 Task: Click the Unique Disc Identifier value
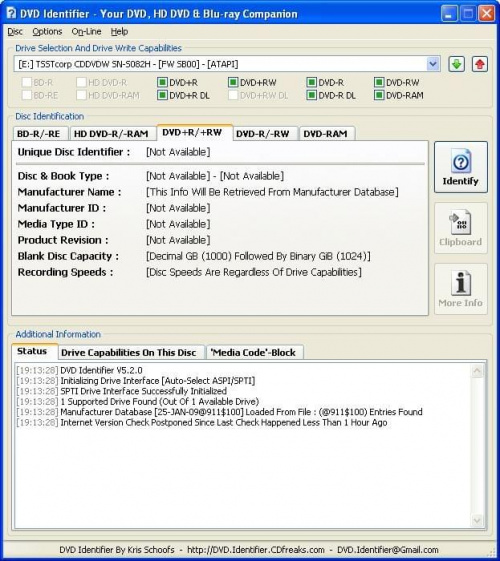[x=178, y=152]
